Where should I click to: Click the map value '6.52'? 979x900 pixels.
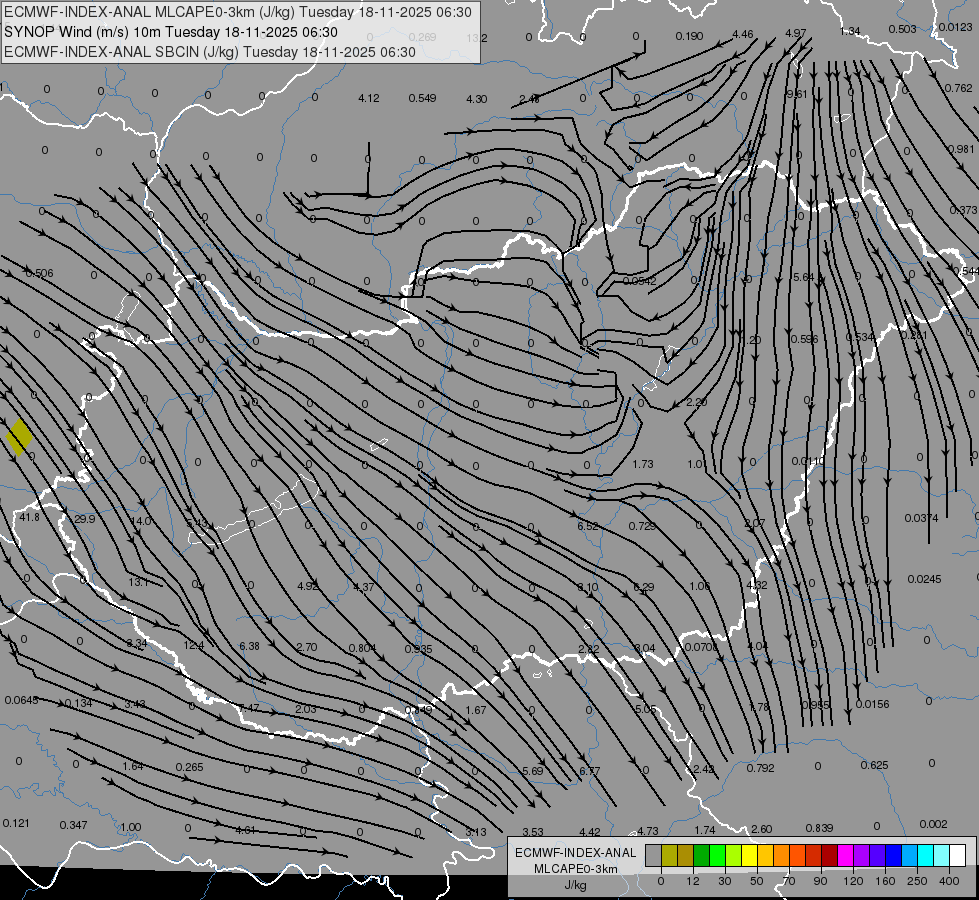pyautogui.click(x=588, y=526)
